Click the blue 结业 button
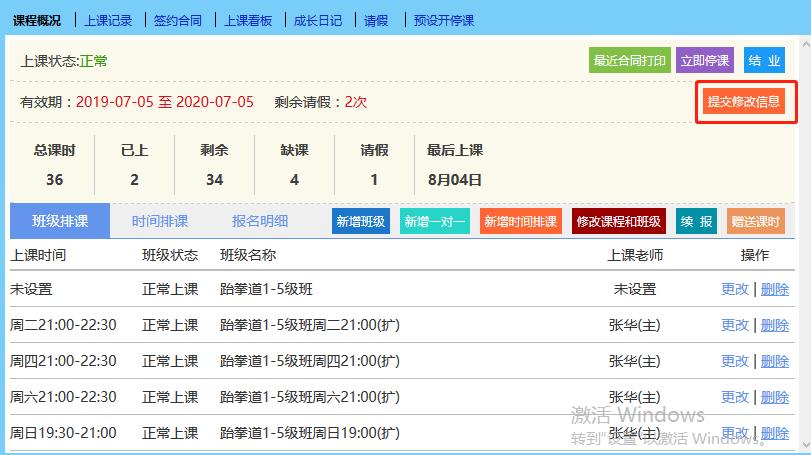 click(x=764, y=60)
